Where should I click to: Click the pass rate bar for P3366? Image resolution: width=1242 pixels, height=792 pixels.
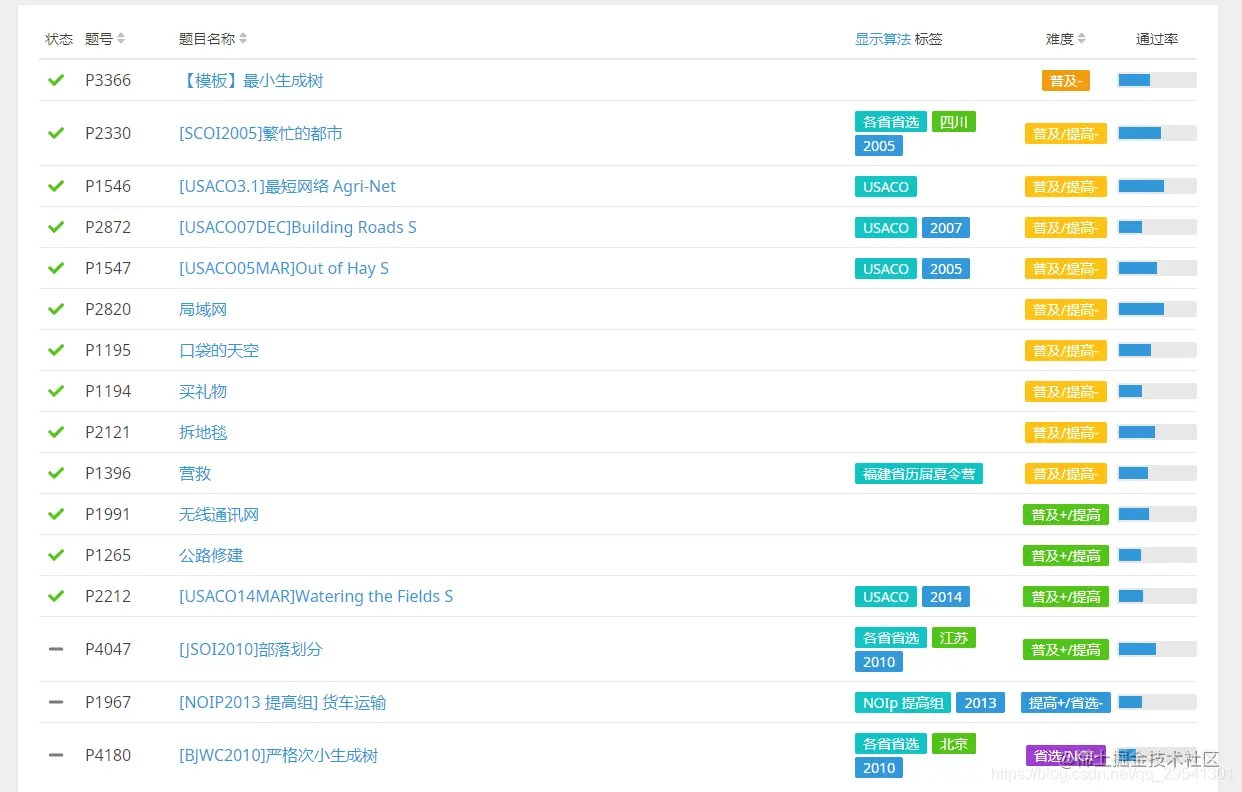1157,80
